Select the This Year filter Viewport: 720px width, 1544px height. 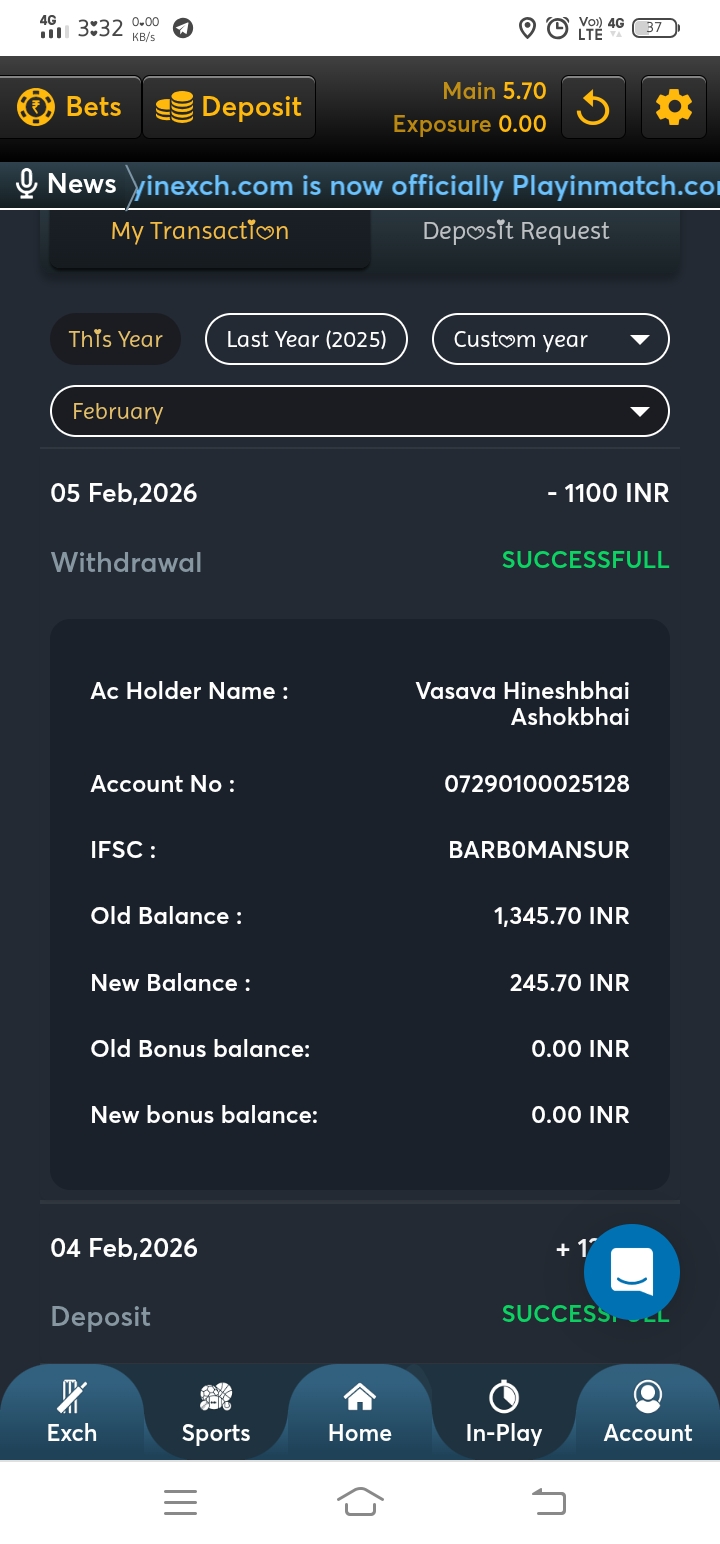[x=115, y=339]
